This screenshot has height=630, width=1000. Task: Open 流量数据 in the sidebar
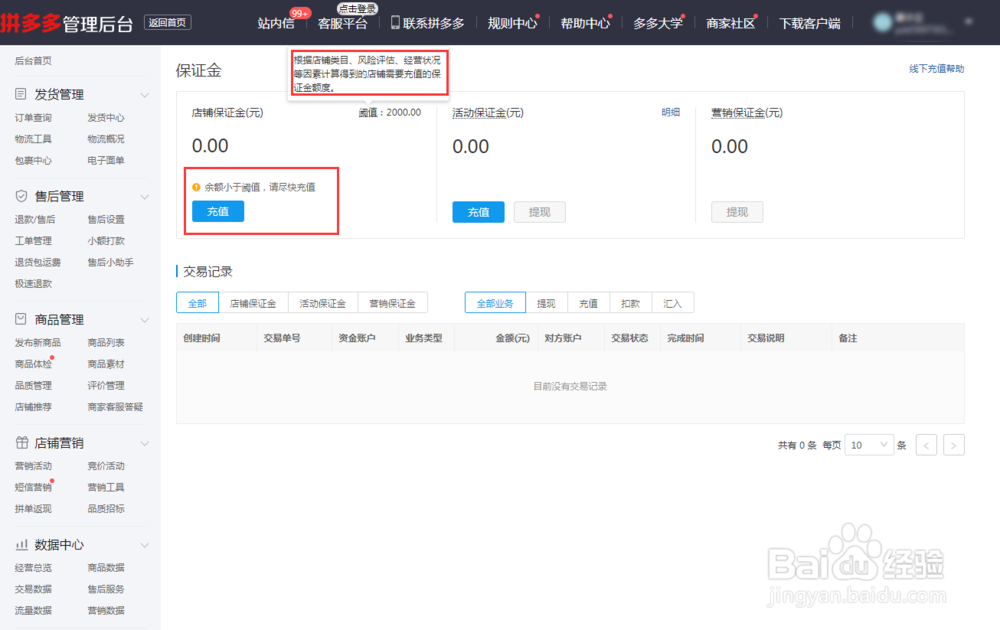pyautogui.click(x=33, y=610)
